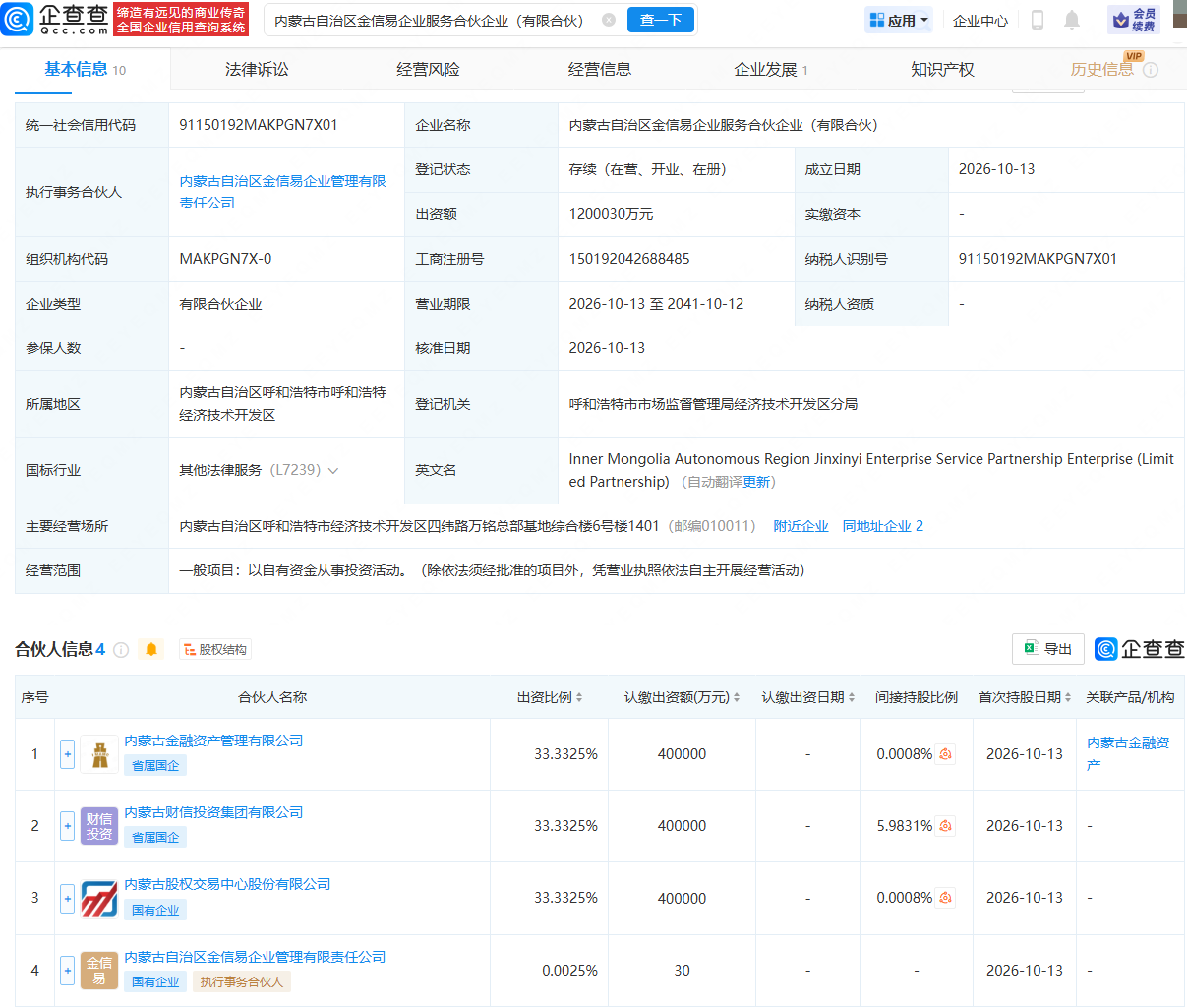Switch to 经营风险 tab
Screen dimensions: 1187x1008
(x=428, y=69)
